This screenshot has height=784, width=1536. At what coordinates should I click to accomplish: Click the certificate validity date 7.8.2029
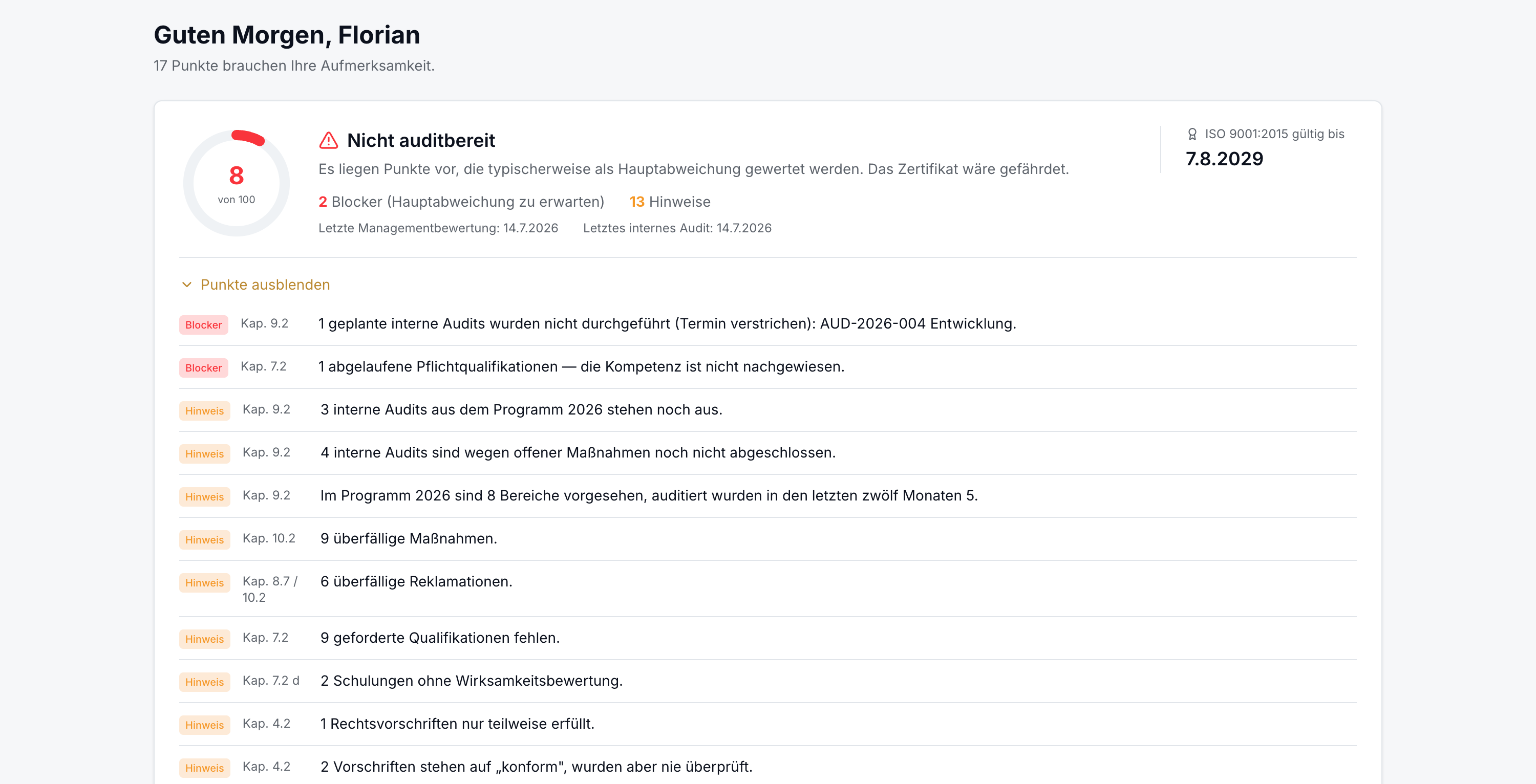(1224, 159)
